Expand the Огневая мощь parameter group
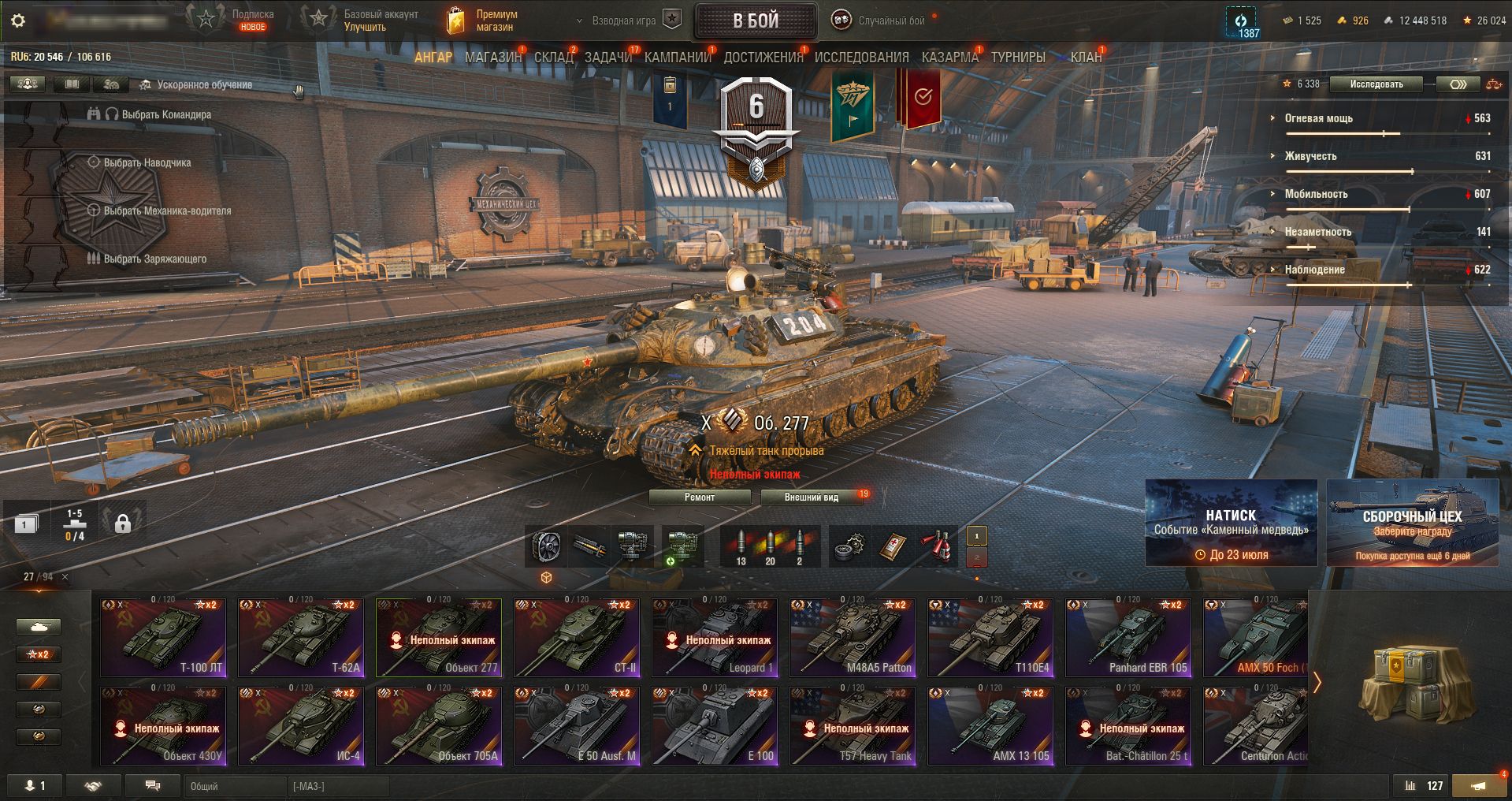This screenshot has height=801, width=1512. pos(1317,118)
